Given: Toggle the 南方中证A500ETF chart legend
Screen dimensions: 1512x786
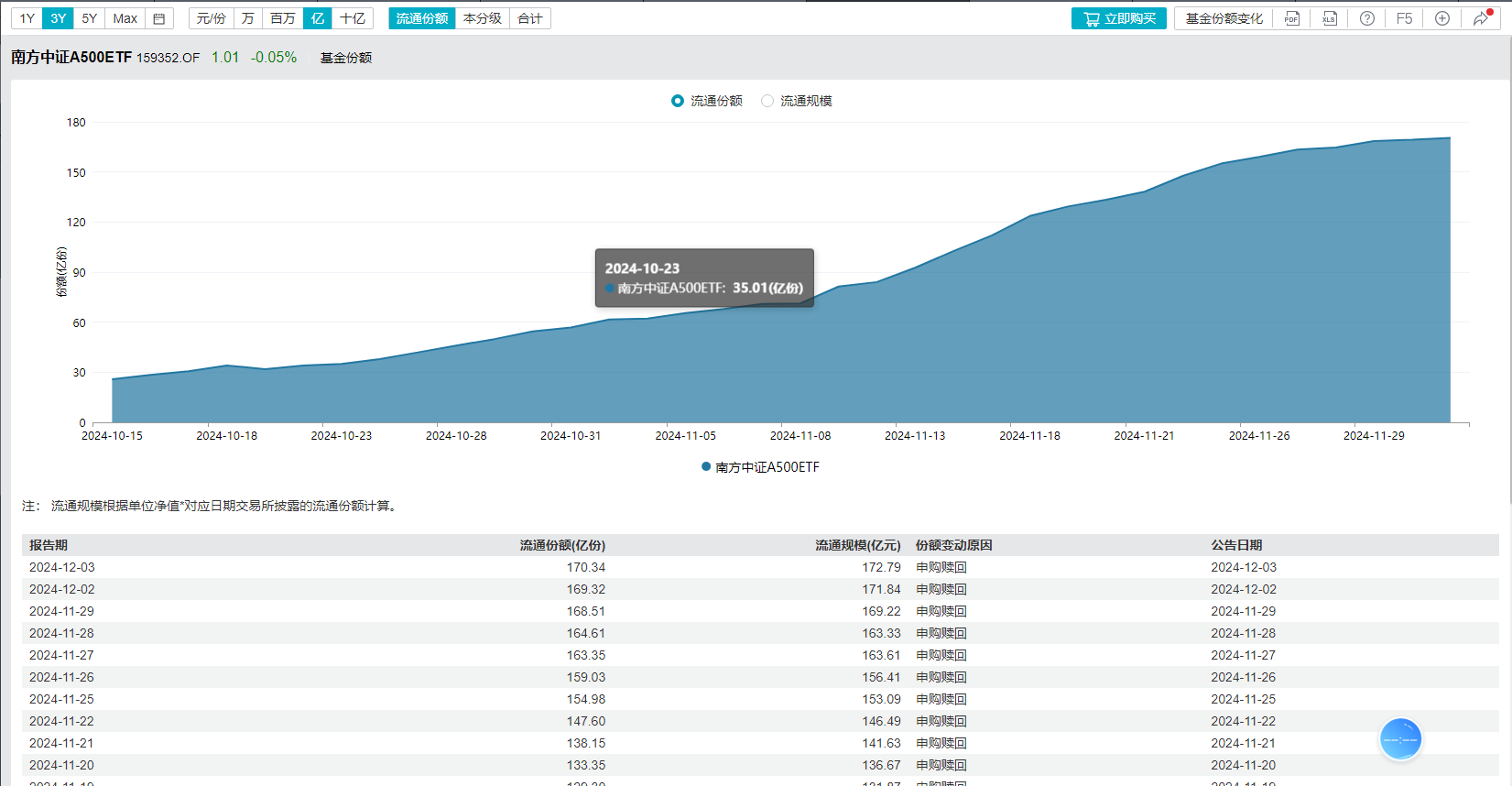Looking at the screenshot, I should click(x=760, y=467).
